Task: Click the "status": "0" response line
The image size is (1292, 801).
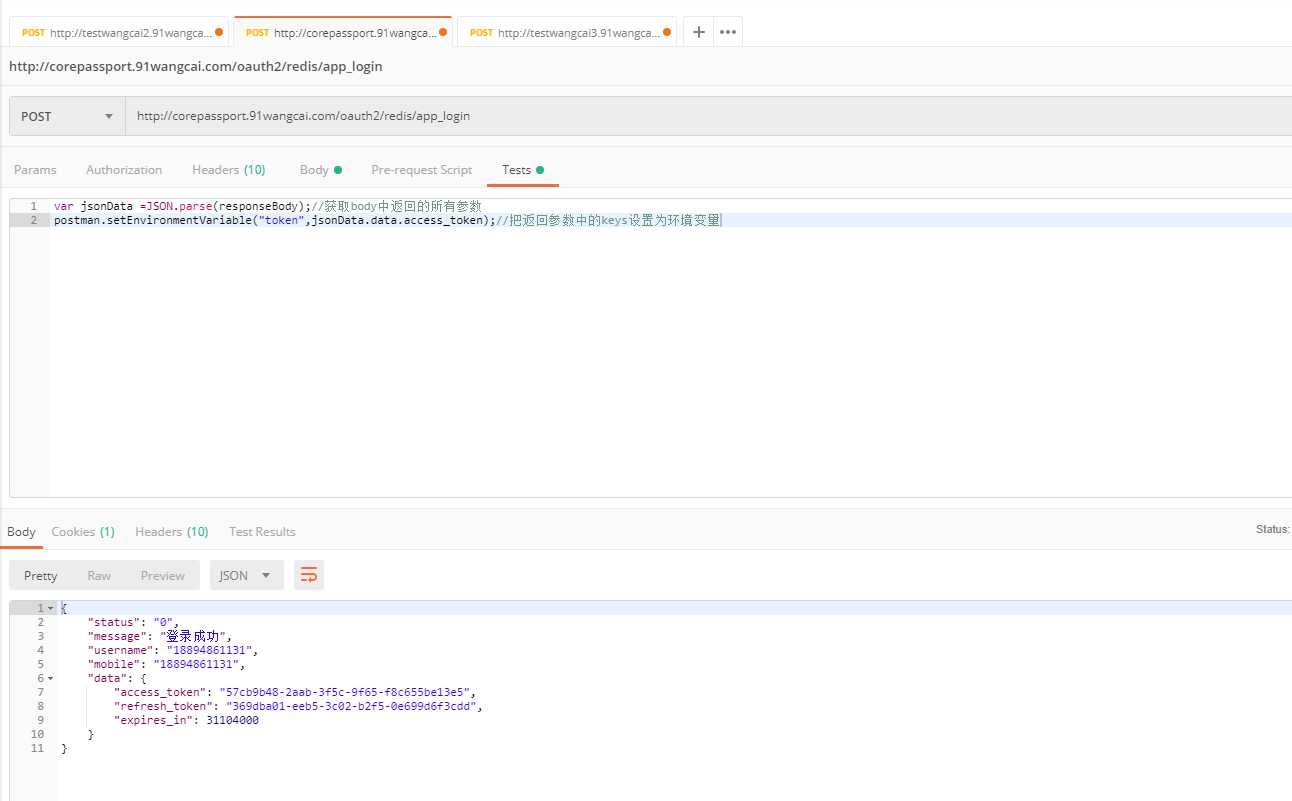Action: coord(132,622)
